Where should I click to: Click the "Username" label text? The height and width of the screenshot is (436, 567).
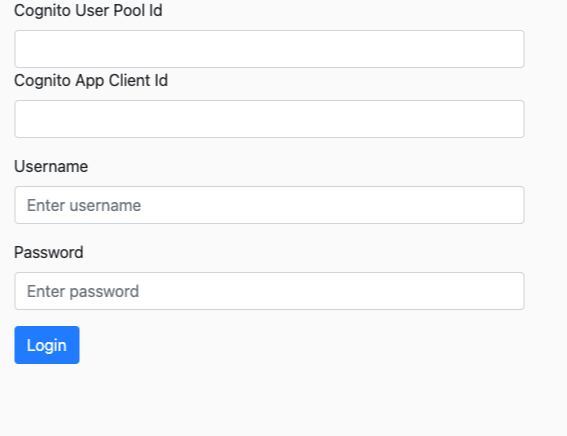coord(51,167)
